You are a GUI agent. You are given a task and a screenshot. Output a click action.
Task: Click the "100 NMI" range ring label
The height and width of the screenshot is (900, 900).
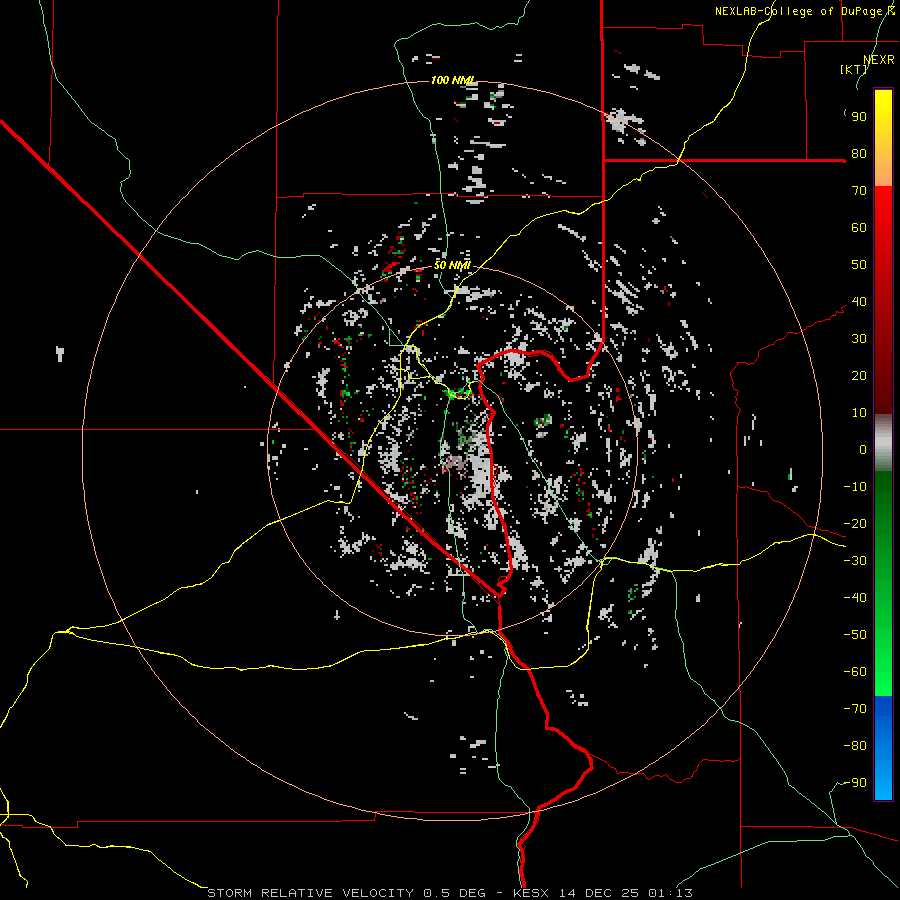[452, 80]
